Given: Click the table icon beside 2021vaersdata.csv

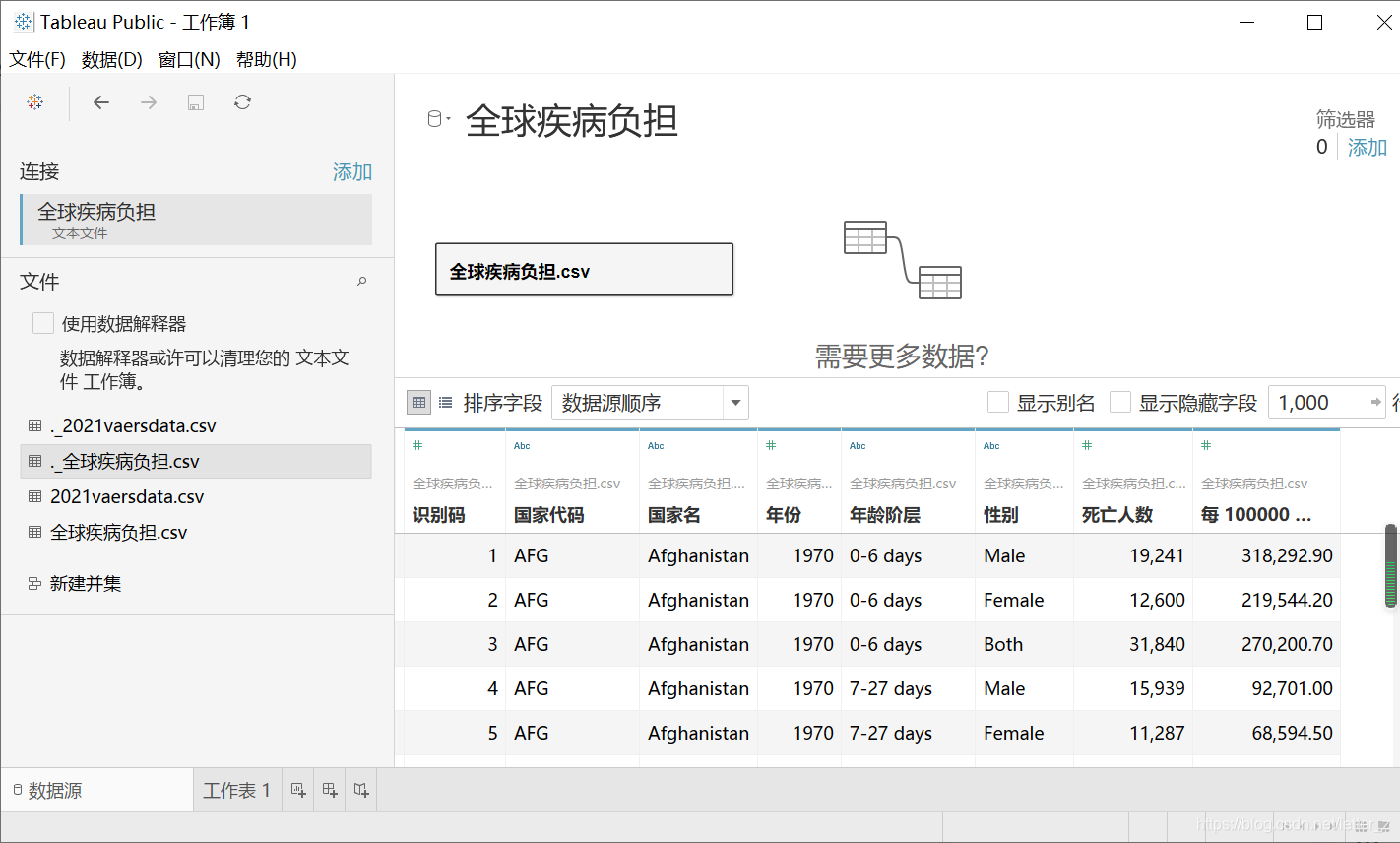Looking at the screenshot, I should pos(35,497).
